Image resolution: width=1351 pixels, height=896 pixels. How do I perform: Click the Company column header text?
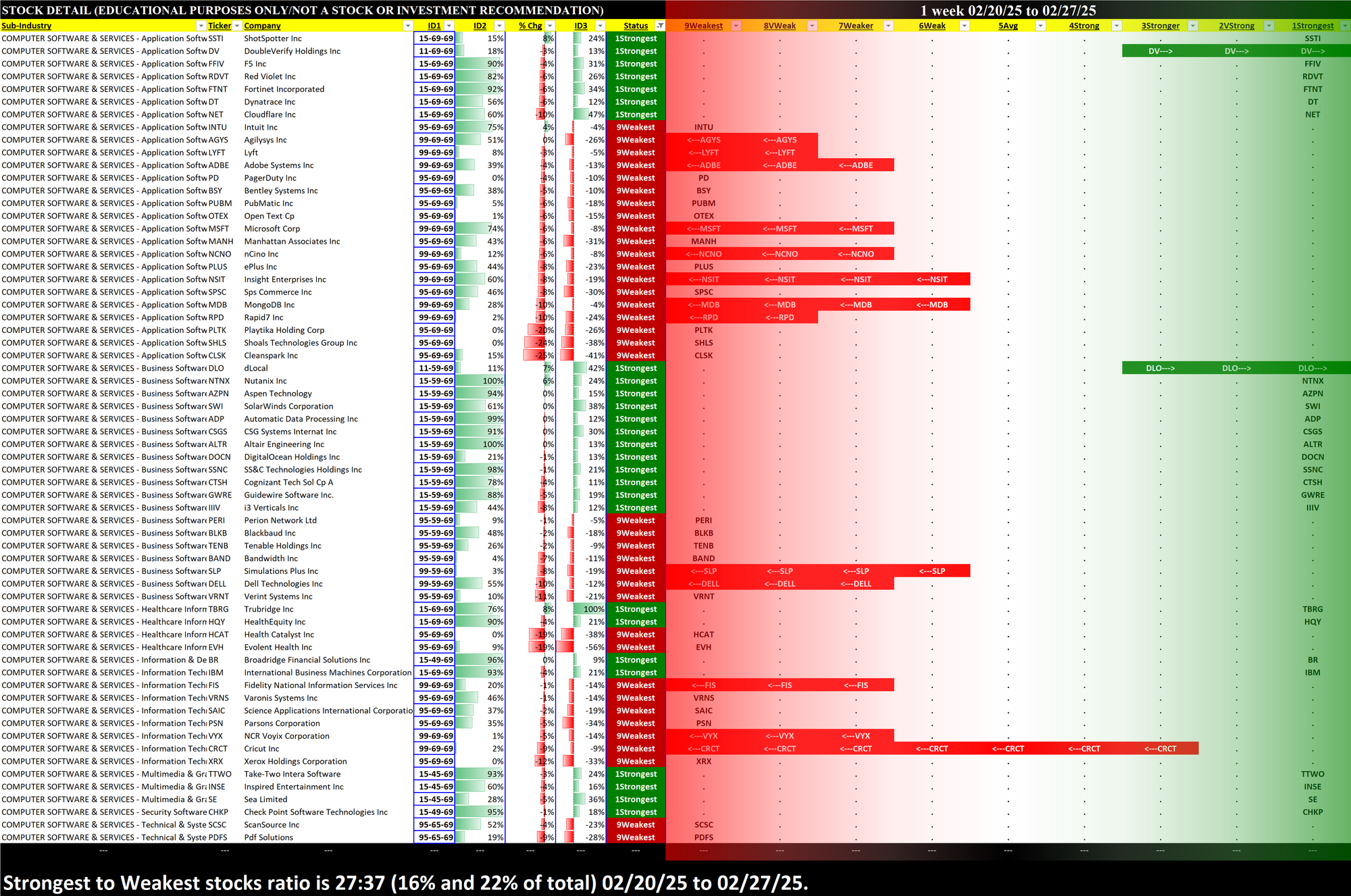click(262, 26)
